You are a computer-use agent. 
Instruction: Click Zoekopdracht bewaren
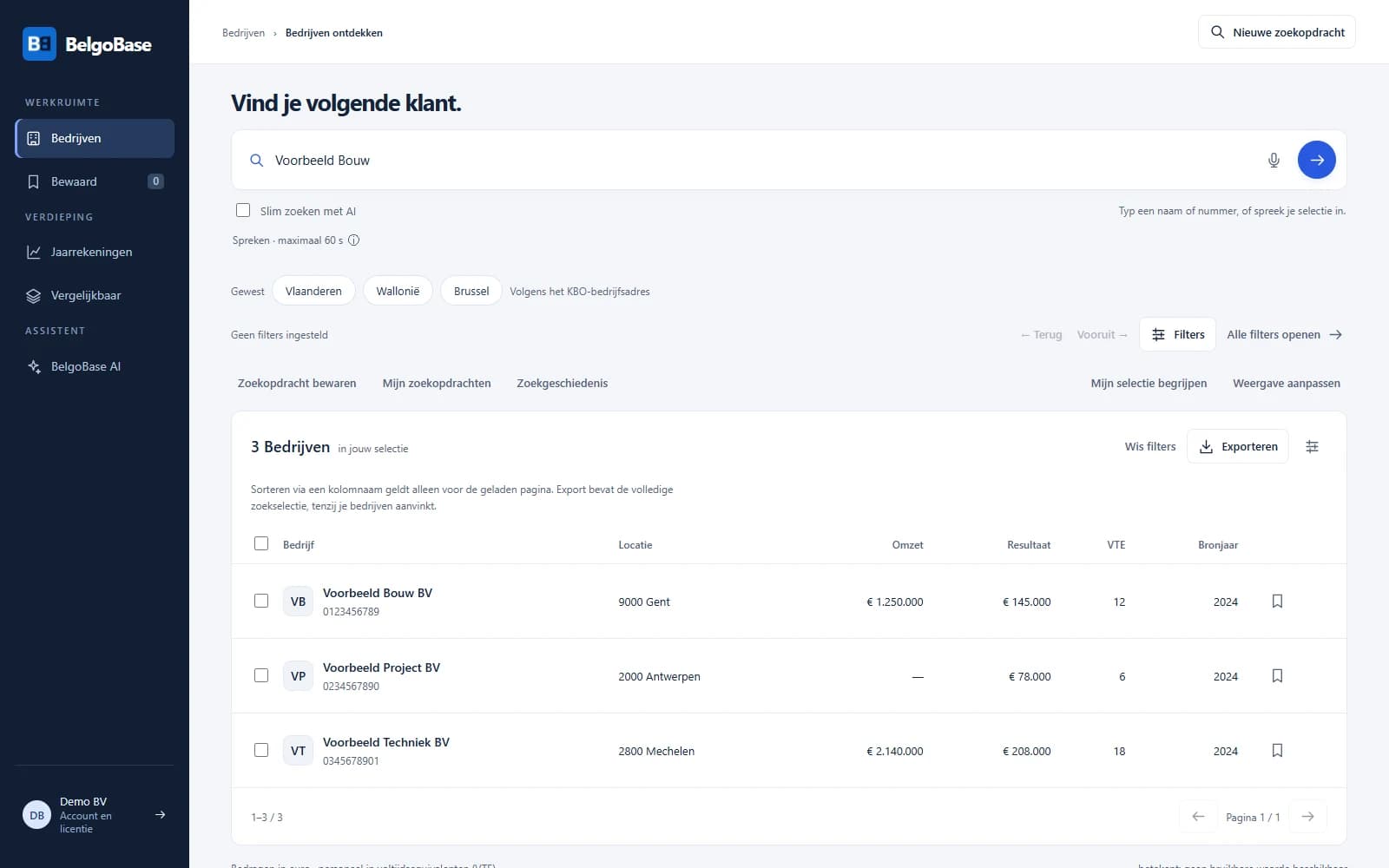tap(297, 383)
